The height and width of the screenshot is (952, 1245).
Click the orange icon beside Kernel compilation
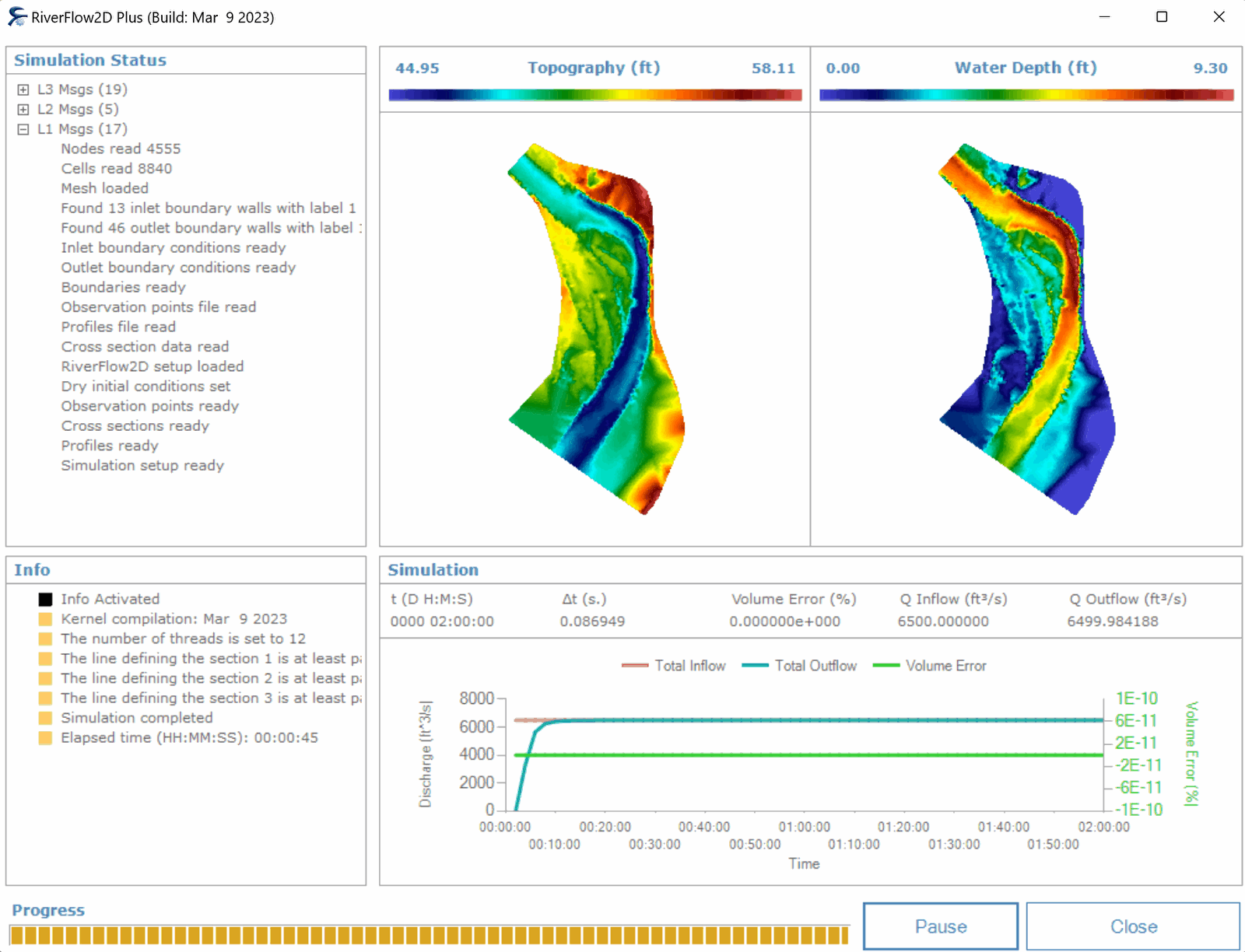pyautogui.click(x=45, y=619)
